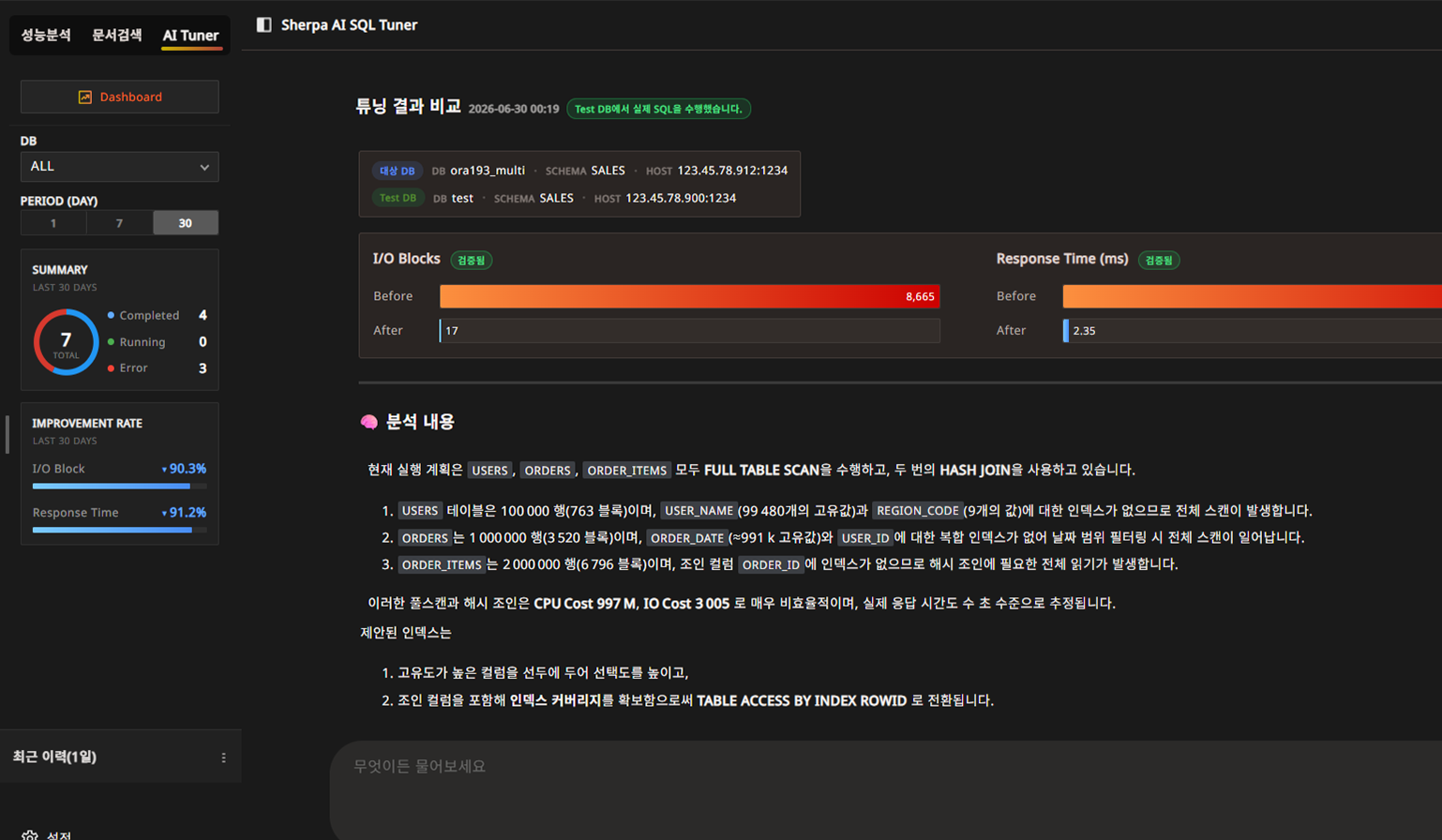1442x840 pixels.
Task: Switch to the AI Tuner tab
Action: point(190,36)
